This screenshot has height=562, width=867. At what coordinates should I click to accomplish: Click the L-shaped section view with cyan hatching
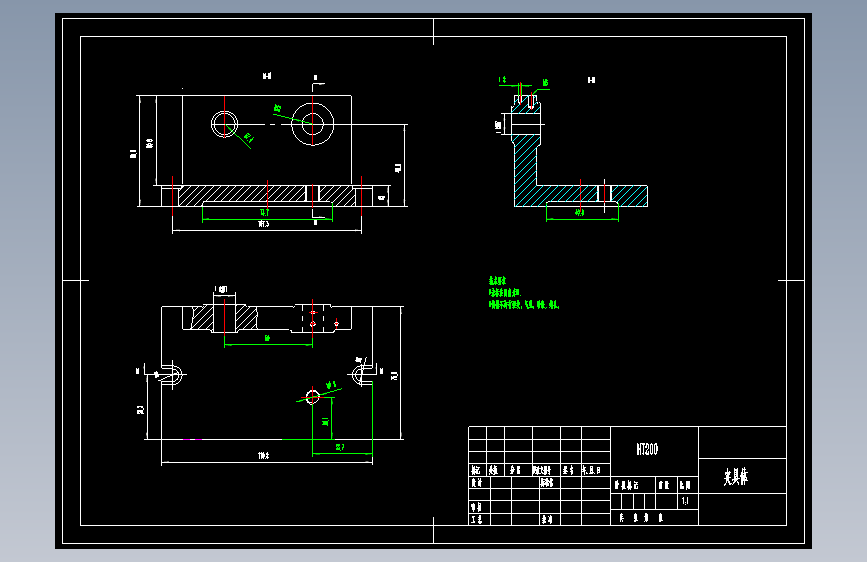(579, 152)
